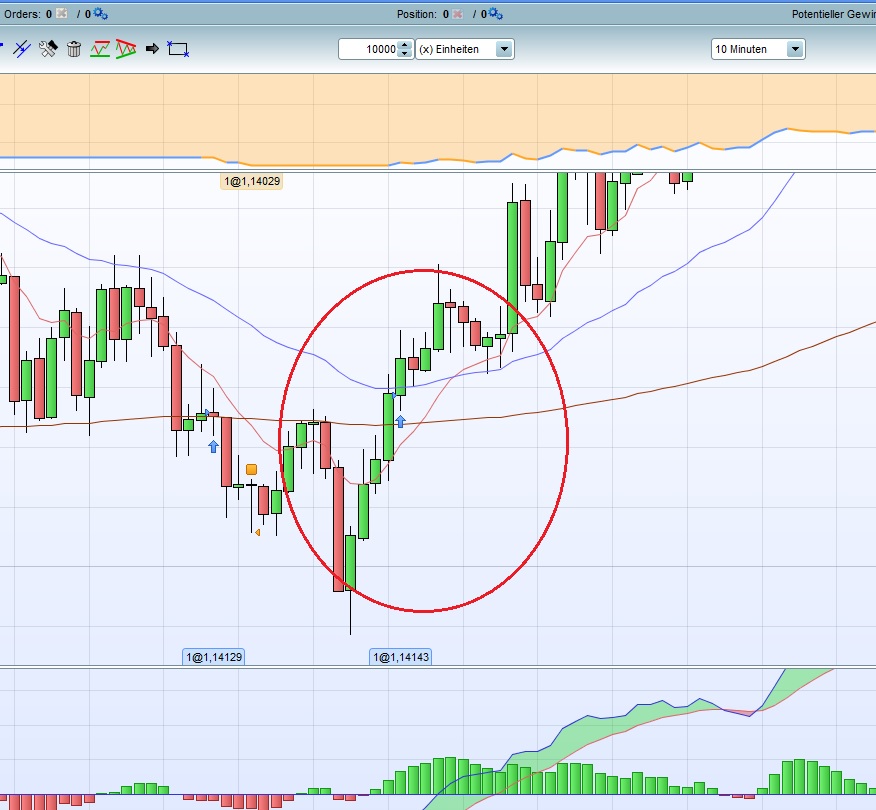Close position with the X beside Position
876x810 pixels.
(x=458, y=14)
